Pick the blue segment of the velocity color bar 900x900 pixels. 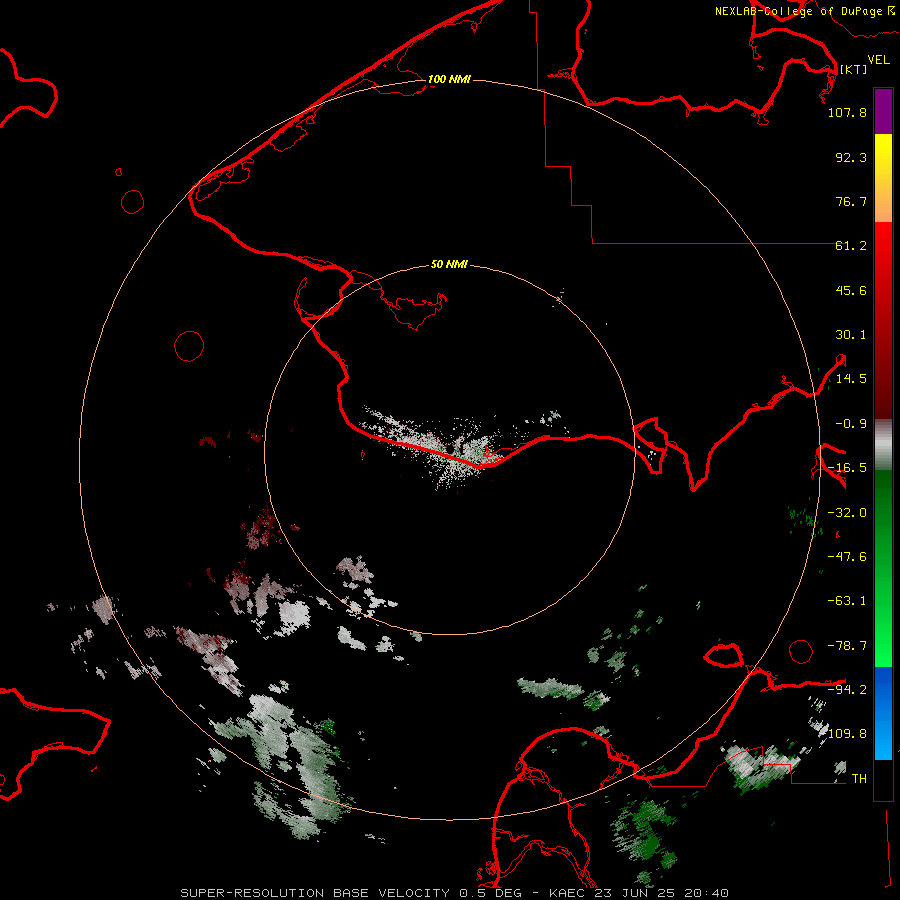pyautogui.click(x=883, y=713)
